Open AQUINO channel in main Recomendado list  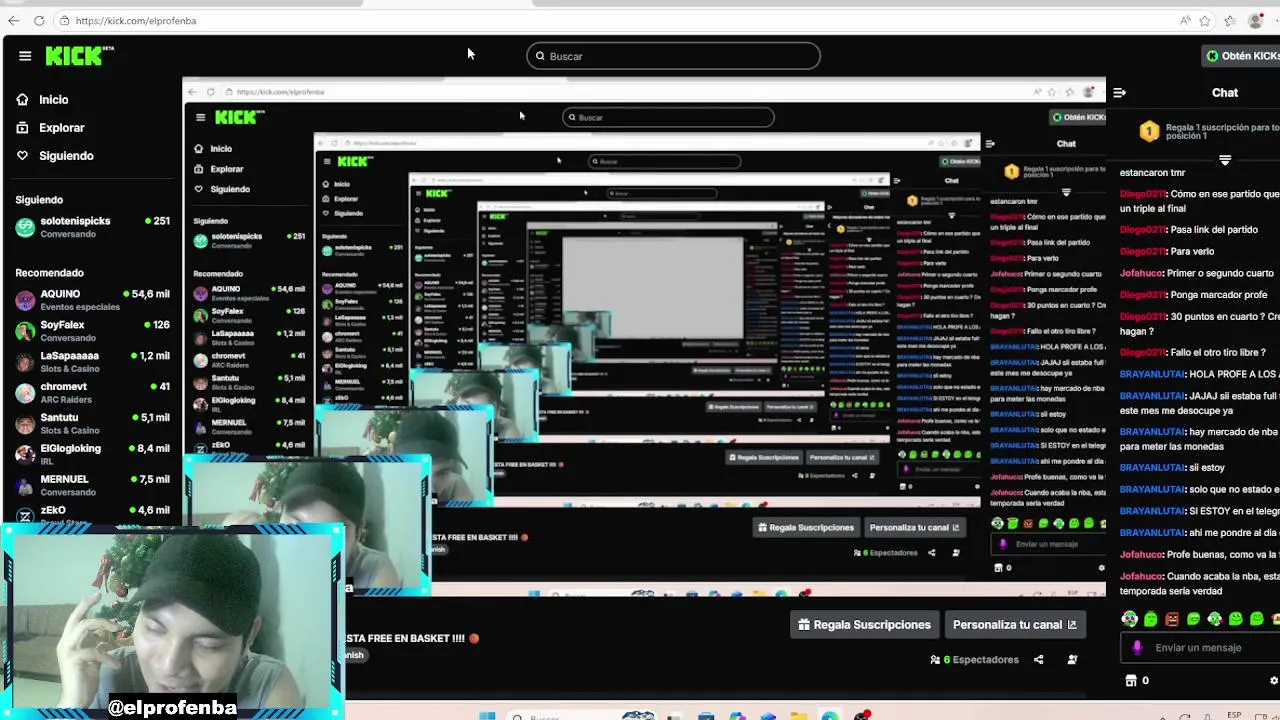point(92,300)
